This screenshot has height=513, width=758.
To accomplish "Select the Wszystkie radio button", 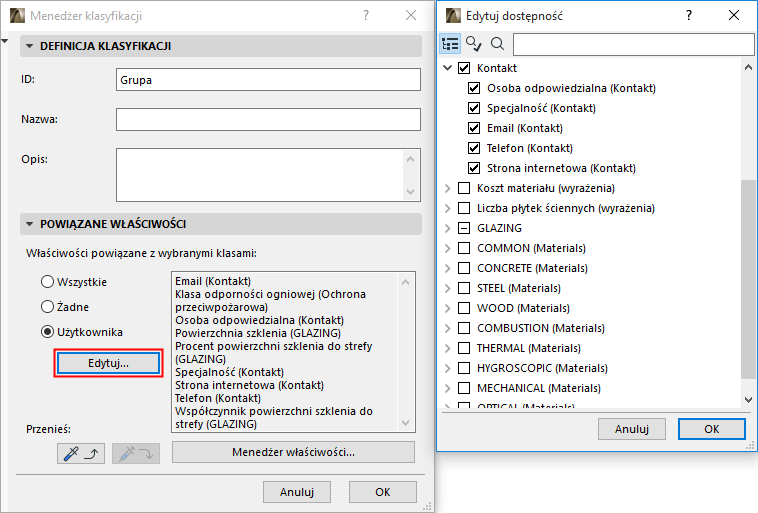I will click(47, 282).
